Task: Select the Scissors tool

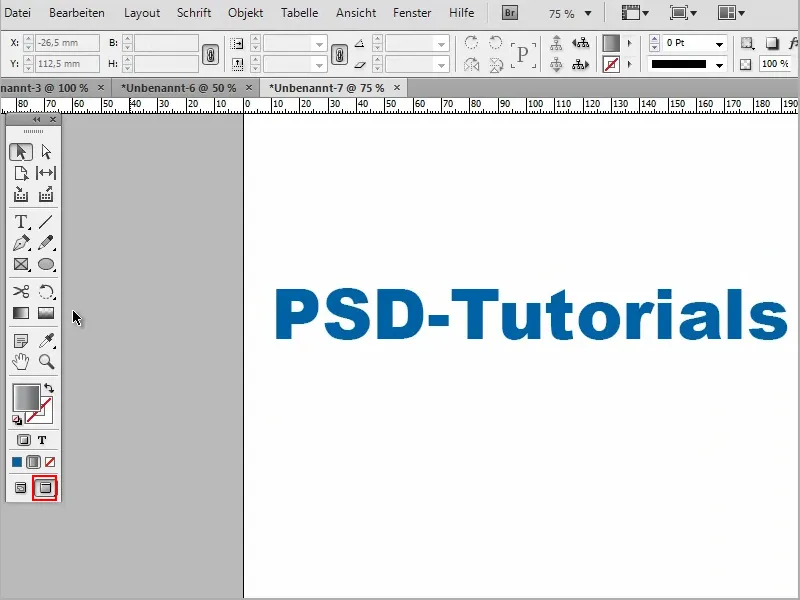Action: pyautogui.click(x=21, y=291)
